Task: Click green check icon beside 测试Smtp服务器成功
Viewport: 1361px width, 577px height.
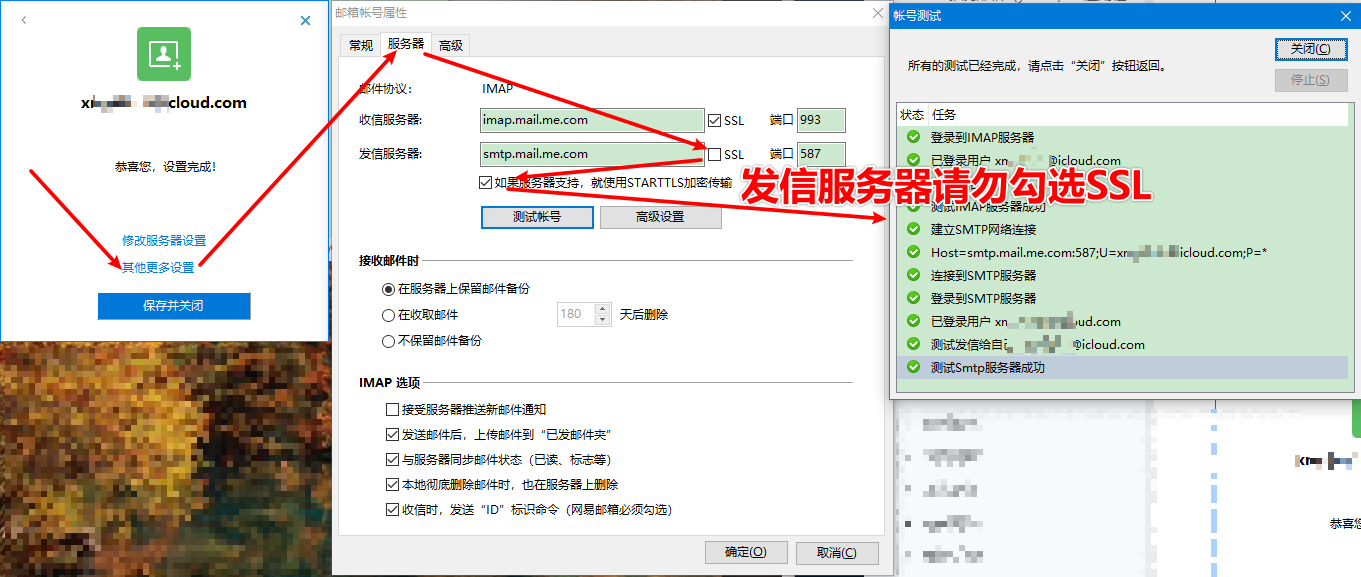Action: (x=912, y=367)
